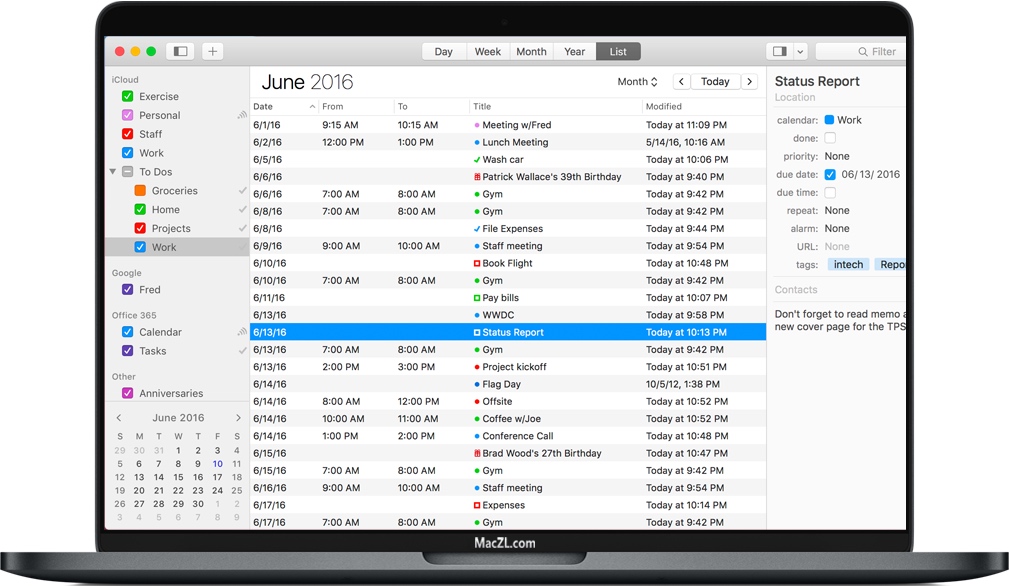1009x586 pixels.
Task: Click the Filter search field
Action: pos(860,51)
